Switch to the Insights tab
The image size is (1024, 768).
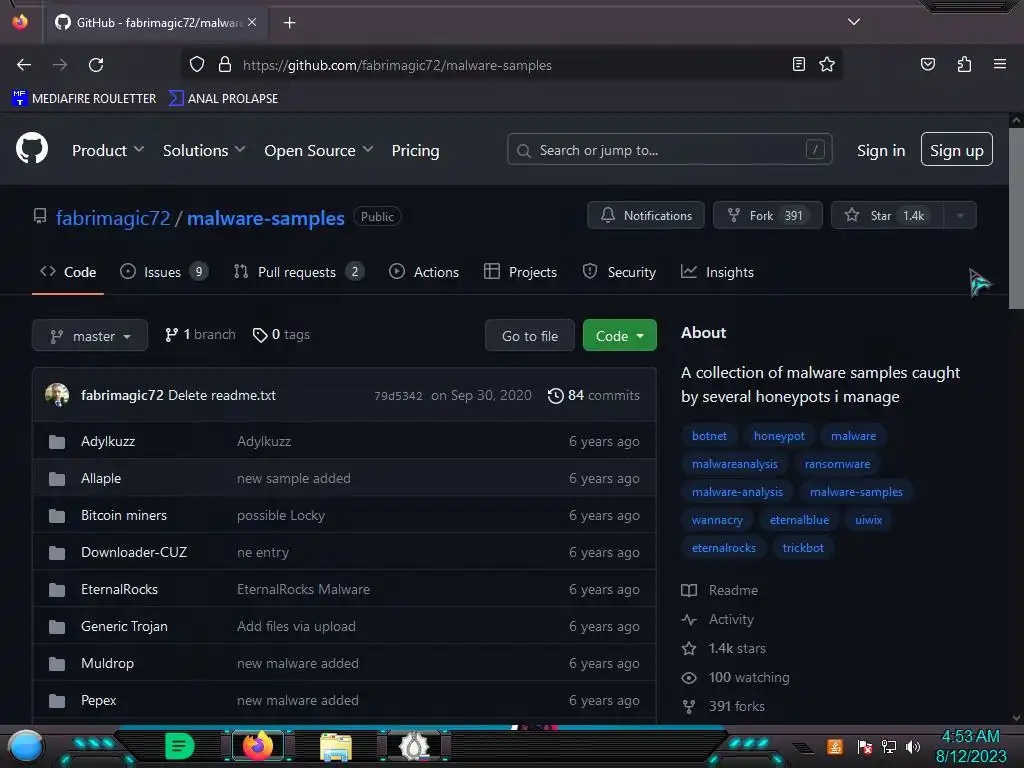click(x=717, y=272)
